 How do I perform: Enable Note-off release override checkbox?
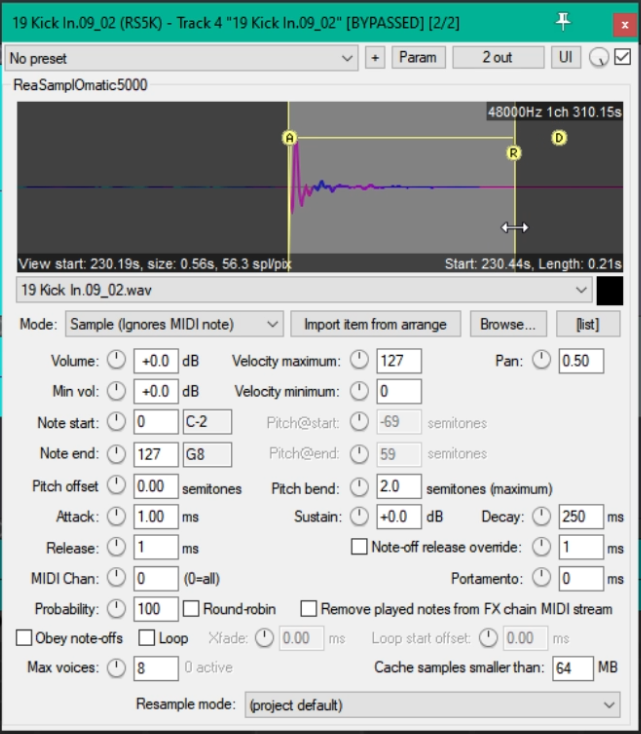click(x=359, y=546)
